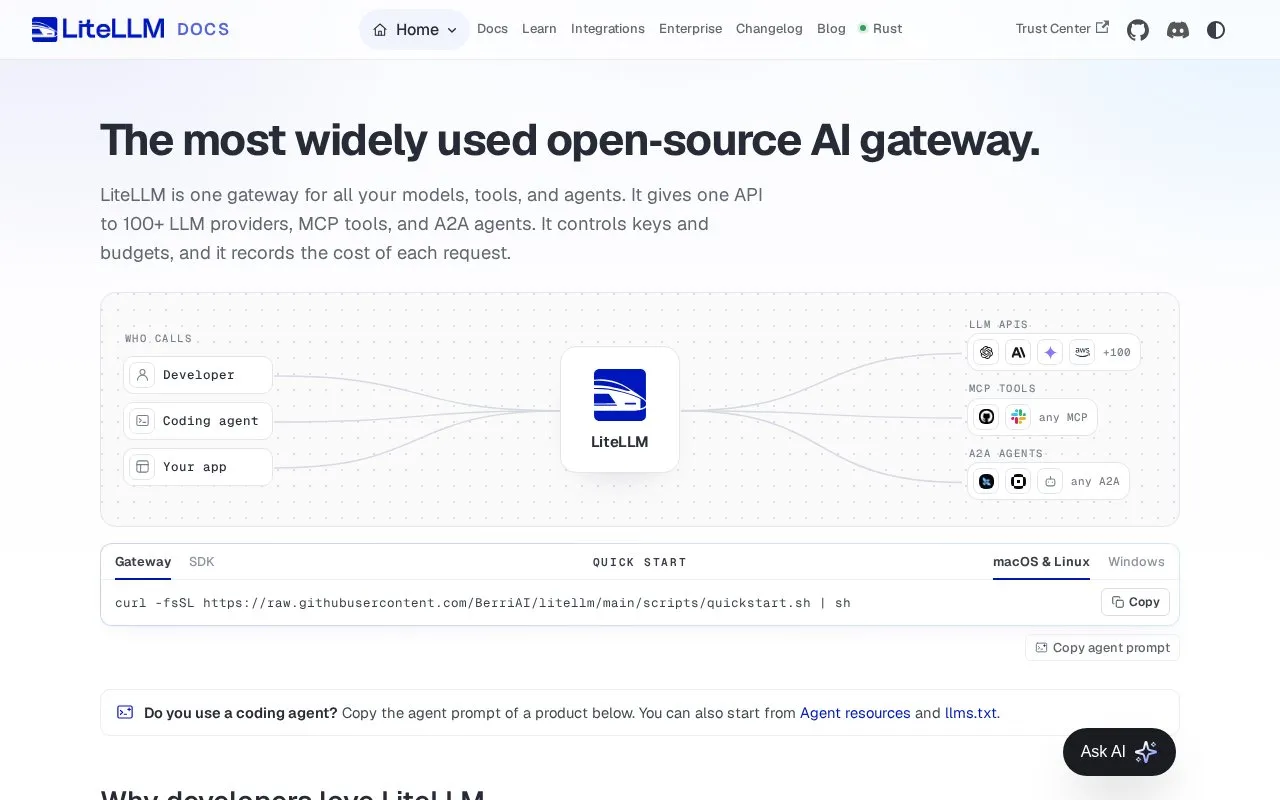Open the Discord community icon

point(1178,30)
